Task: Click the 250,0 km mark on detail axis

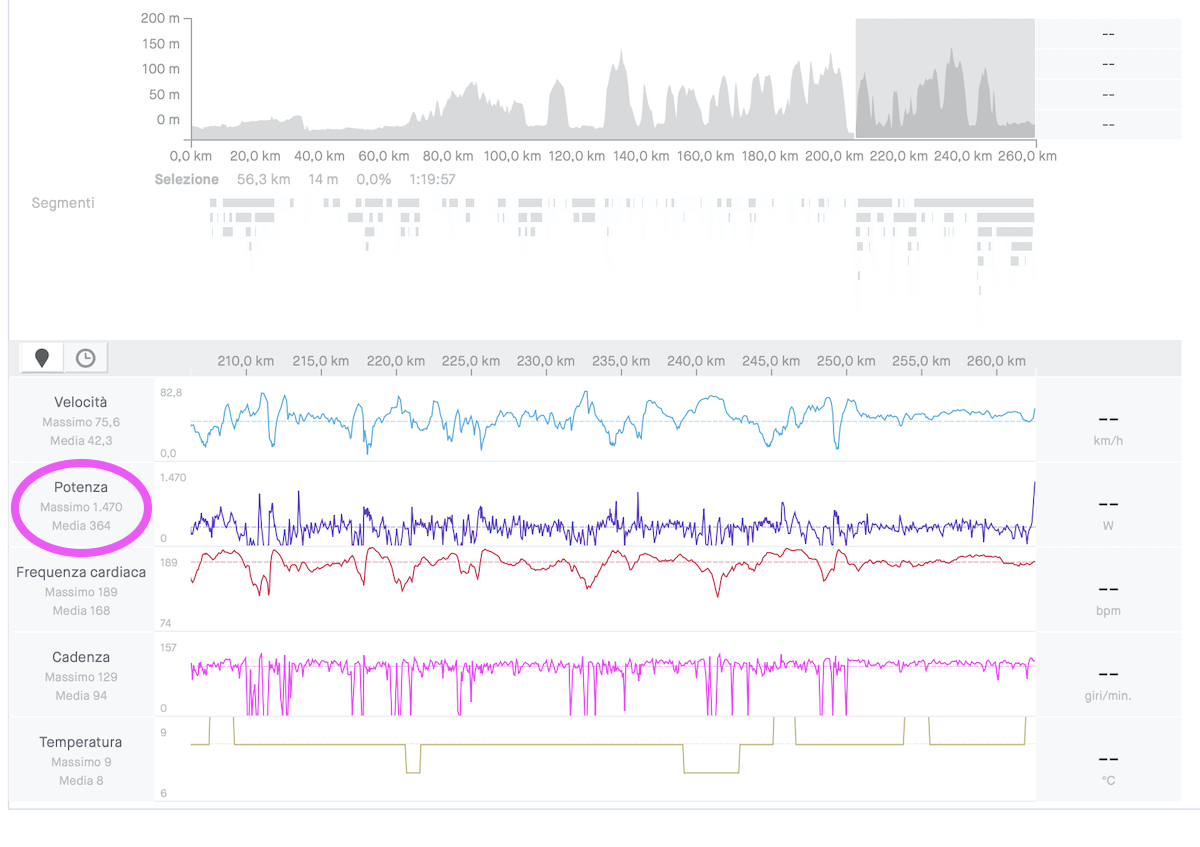Action: (846, 361)
